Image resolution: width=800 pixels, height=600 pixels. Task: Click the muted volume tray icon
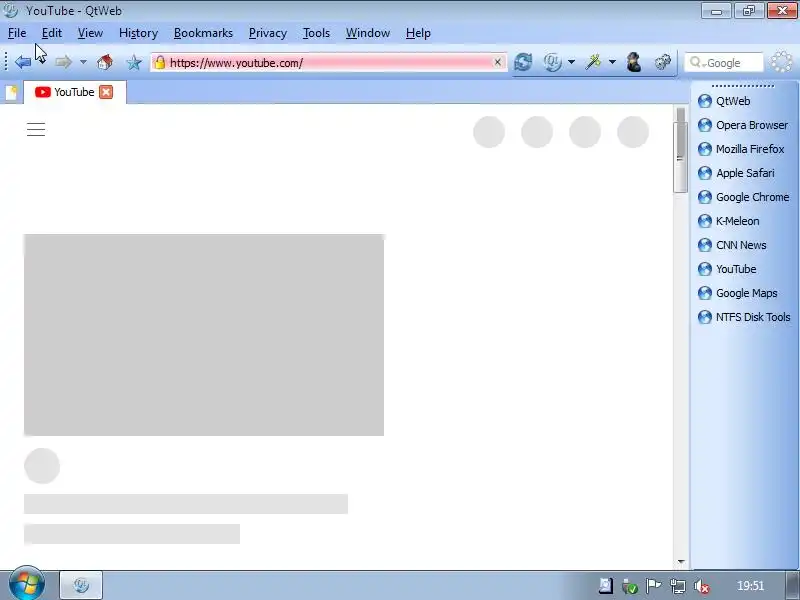(702, 586)
